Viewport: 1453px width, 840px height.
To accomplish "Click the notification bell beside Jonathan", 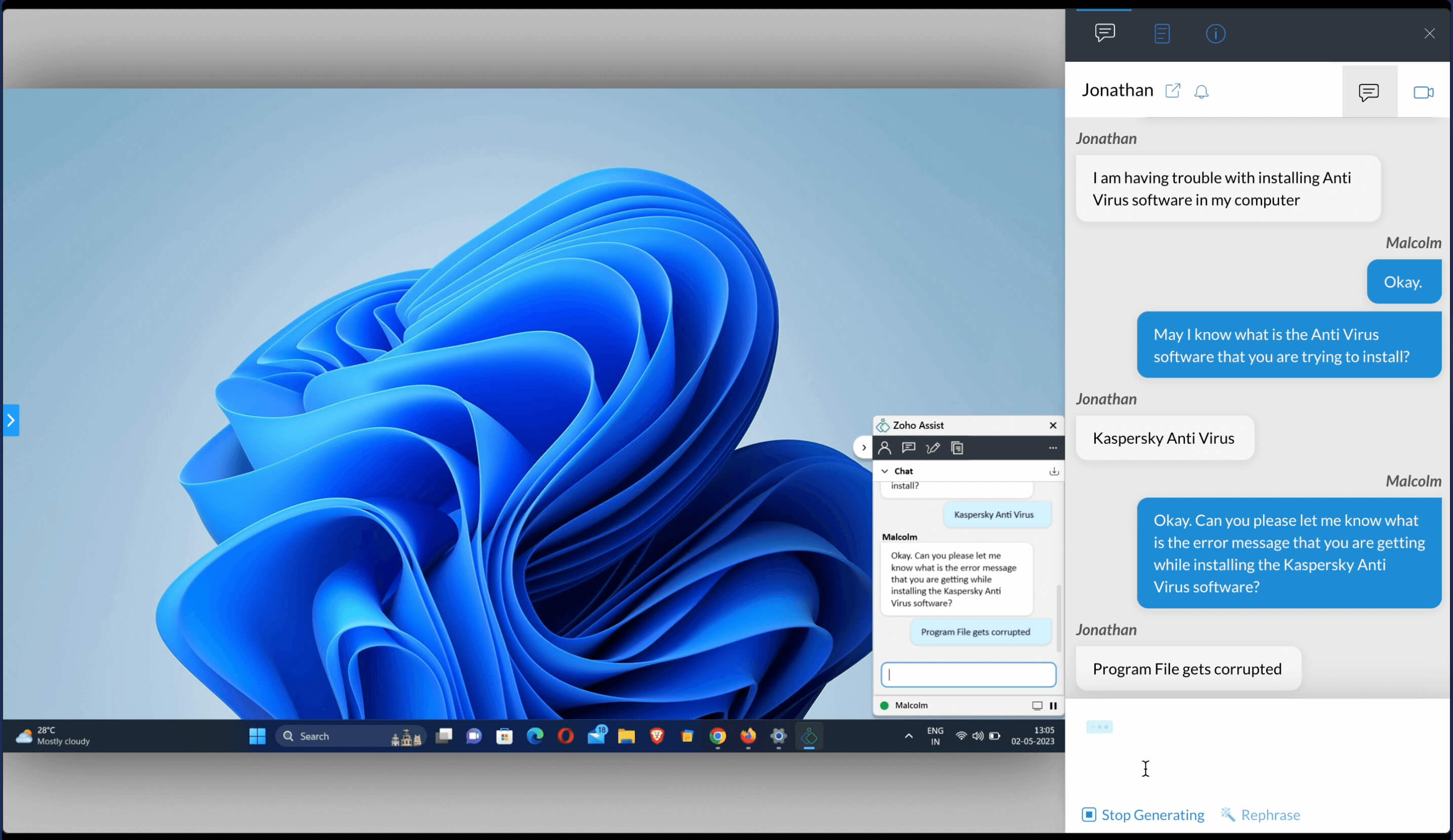I will (1201, 92).
